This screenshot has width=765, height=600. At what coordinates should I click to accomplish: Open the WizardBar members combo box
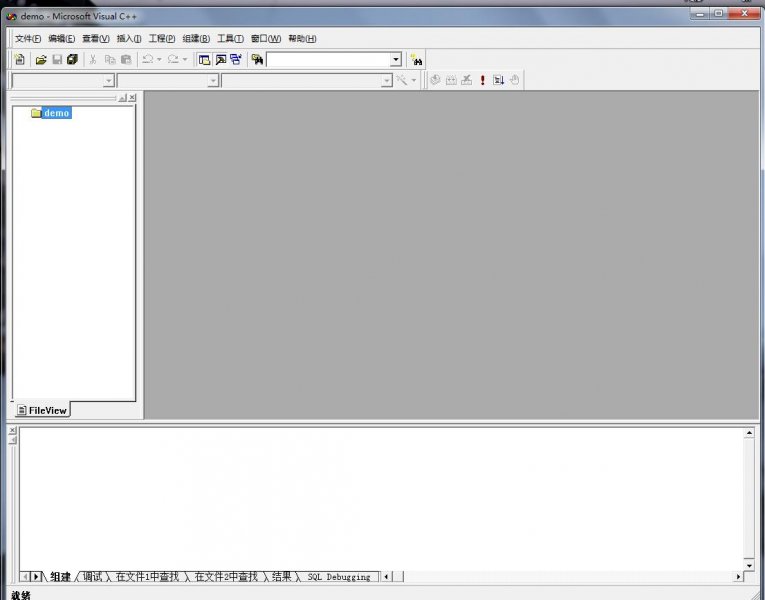(307, 80)
